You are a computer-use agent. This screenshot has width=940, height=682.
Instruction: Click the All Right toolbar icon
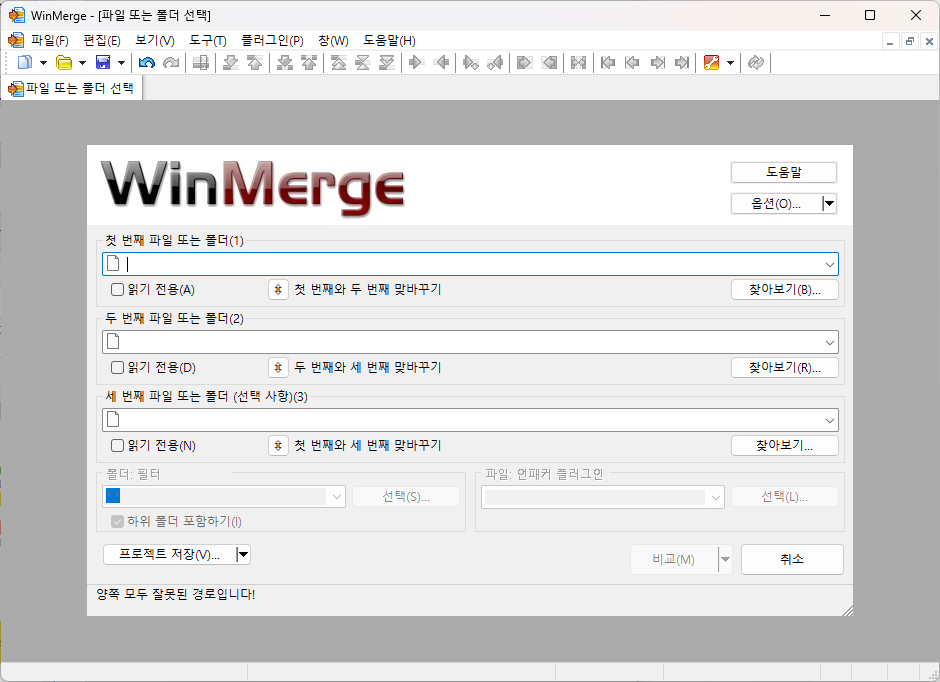coord(525,62)
